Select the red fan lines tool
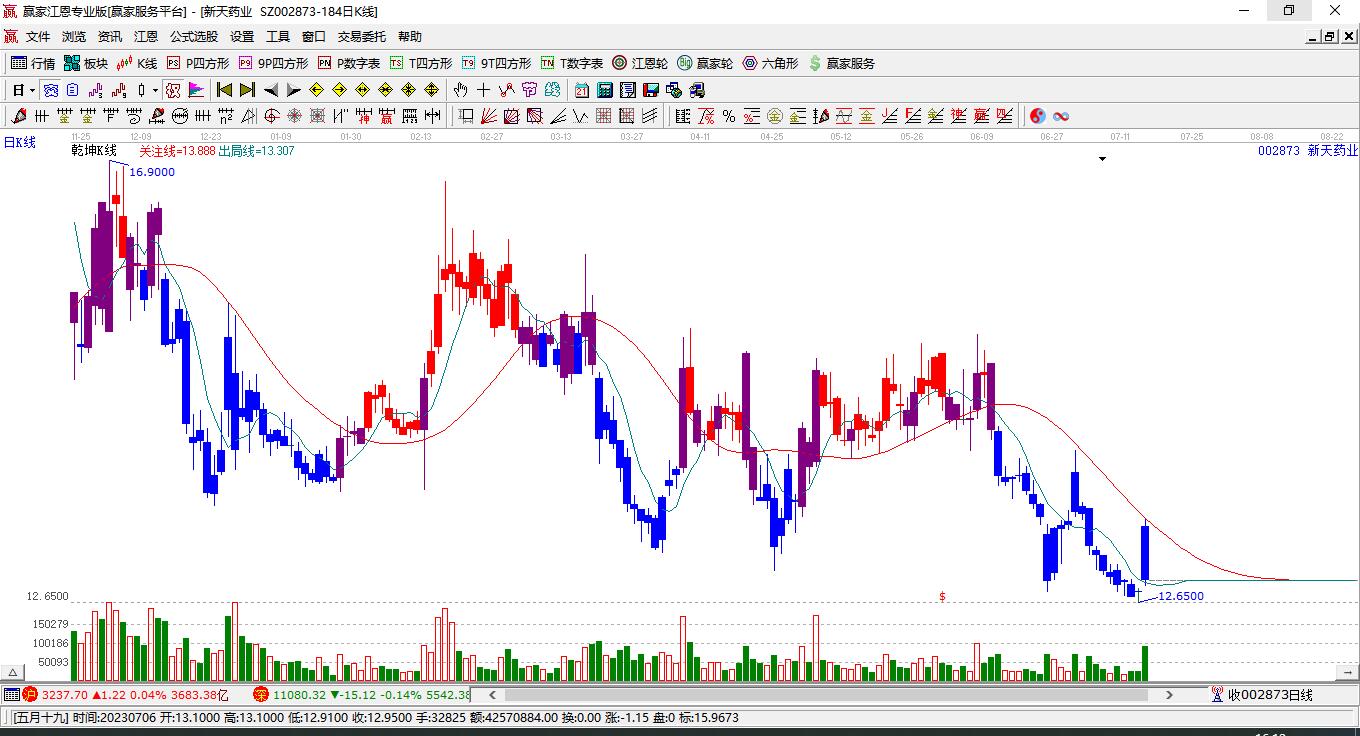The height and width of the screenshot is (736, 1360). (x=489, y=116)
